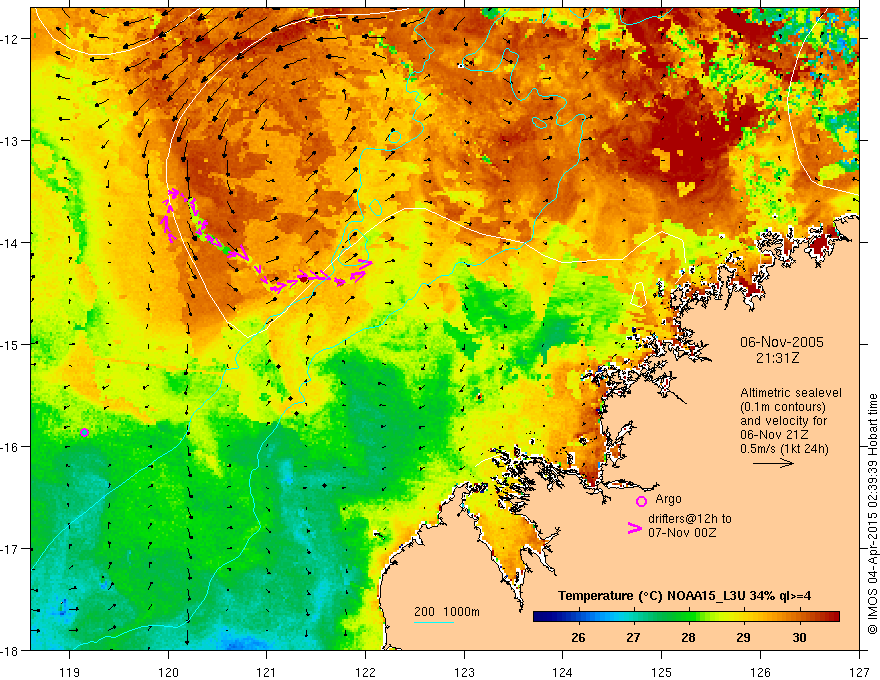Click the longitude label 121

pyautogui.click(x=267, y=672)
